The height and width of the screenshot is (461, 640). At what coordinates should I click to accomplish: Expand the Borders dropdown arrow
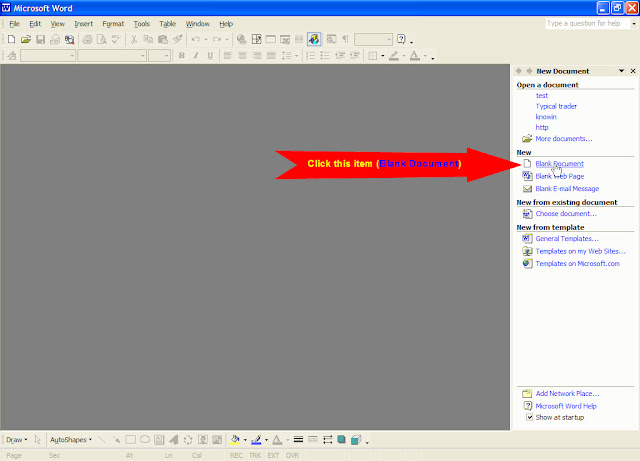pyautogui.click(x=382, y=56)
